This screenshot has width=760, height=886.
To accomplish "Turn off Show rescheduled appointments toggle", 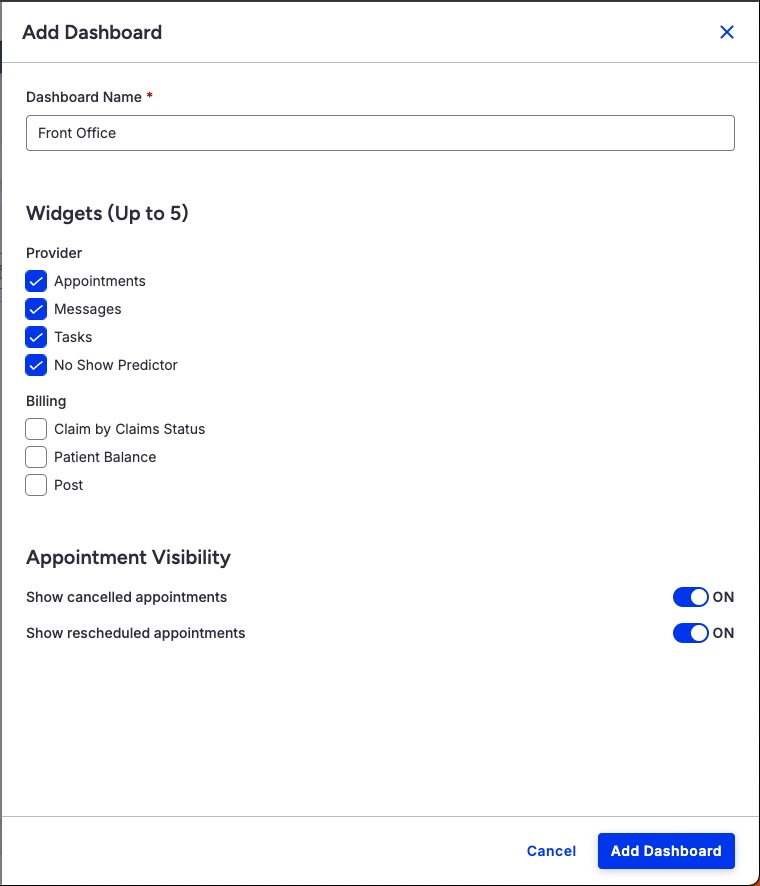I will coord(690,633).
